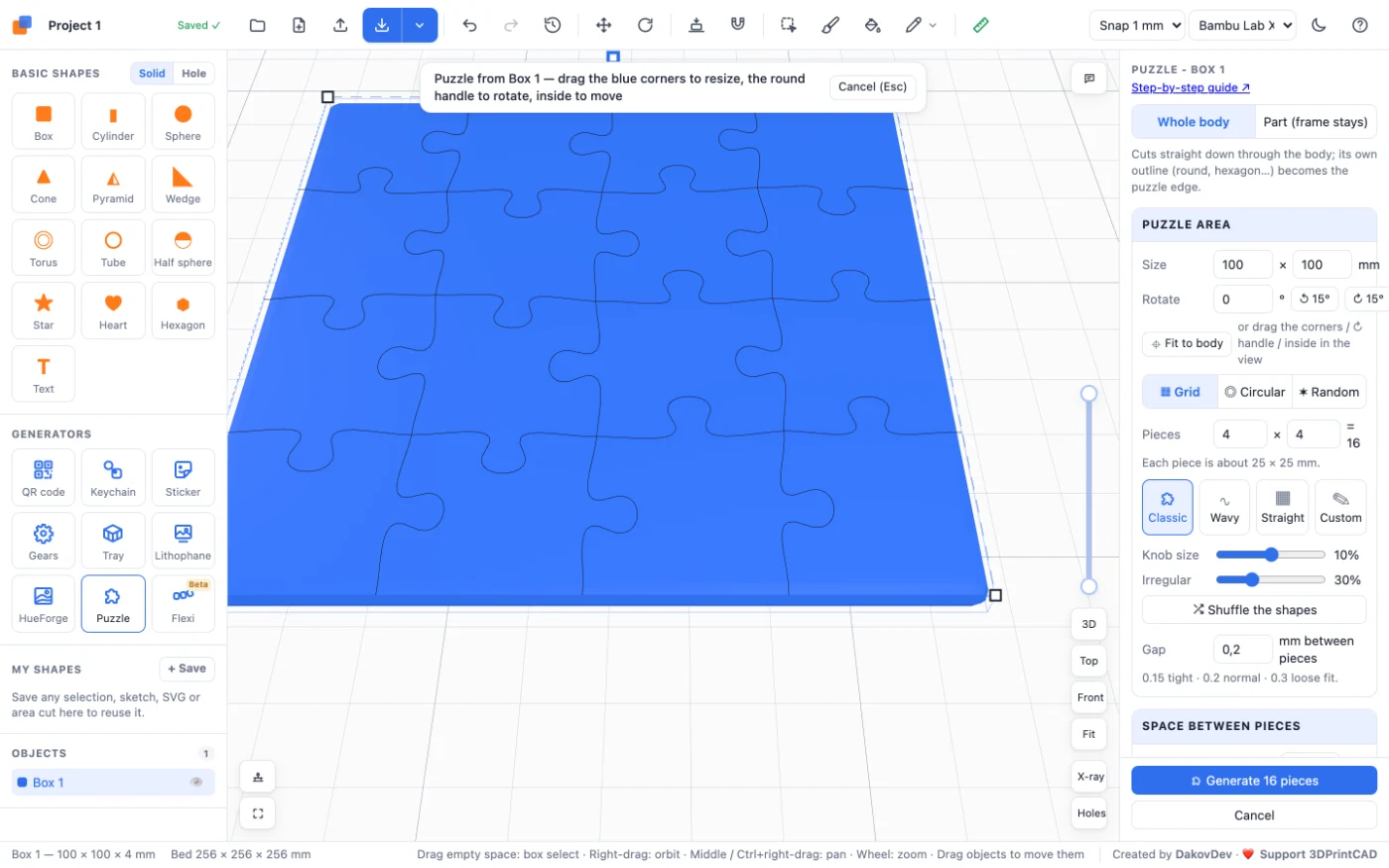The height and width of the screenshot is (868, 1389).
Task: Open the HueForge generator
Action: 44,603
